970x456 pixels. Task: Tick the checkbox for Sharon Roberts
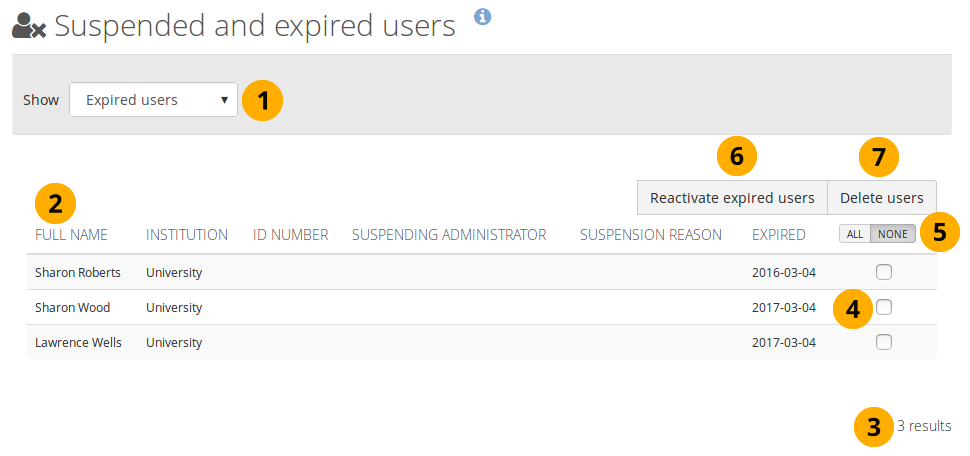[x=883, y=272]
